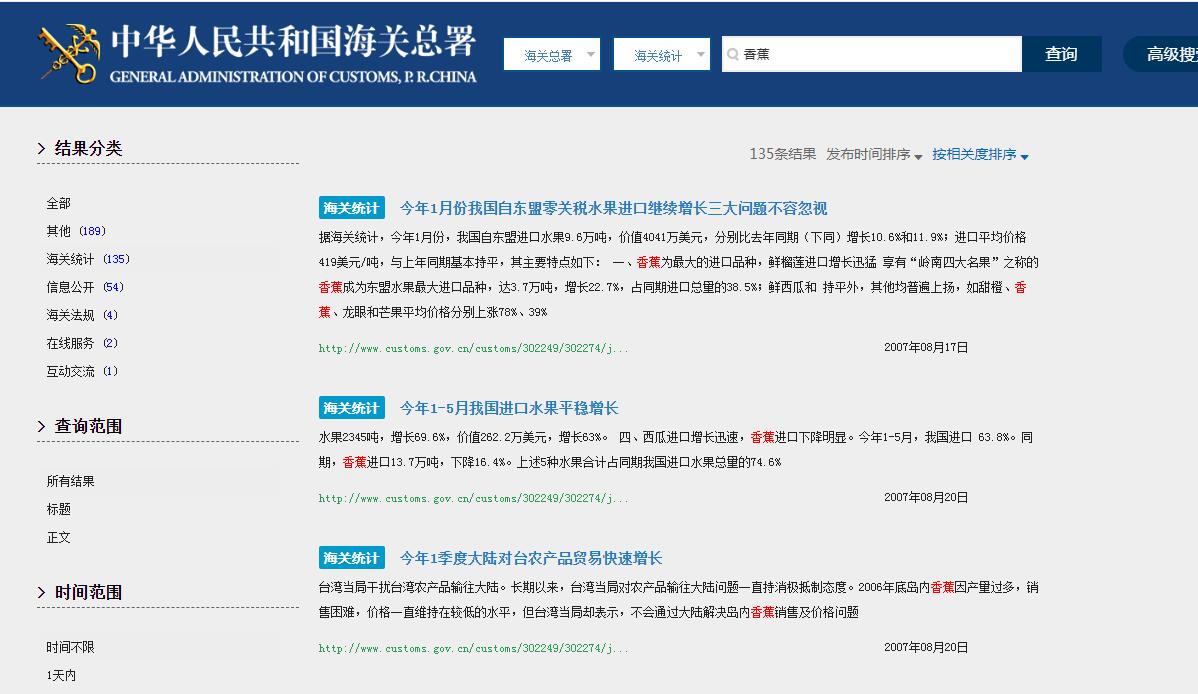Click the 135条结果 count text
Screen dimensions: 1198x694
(782, 154)
